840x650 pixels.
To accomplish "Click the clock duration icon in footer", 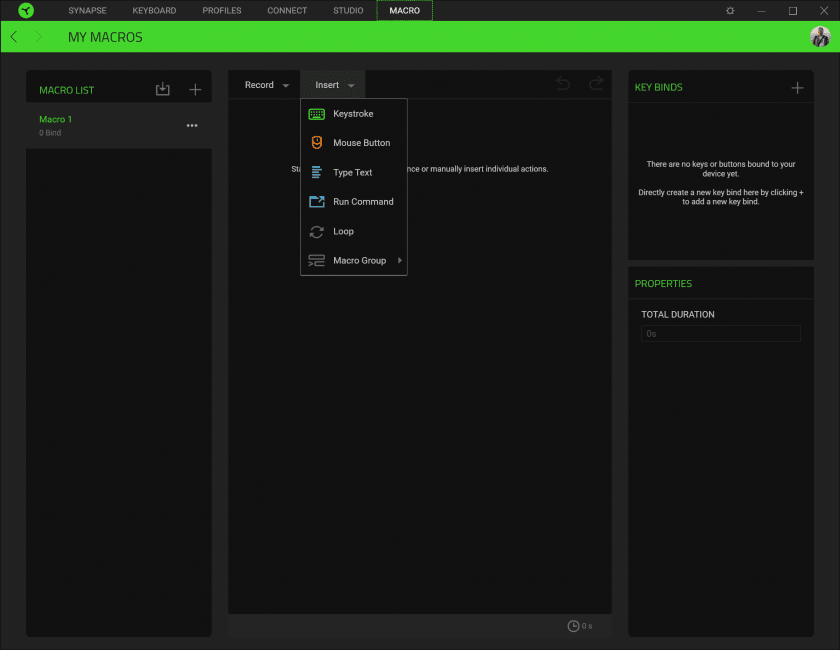I will point(573,626).
